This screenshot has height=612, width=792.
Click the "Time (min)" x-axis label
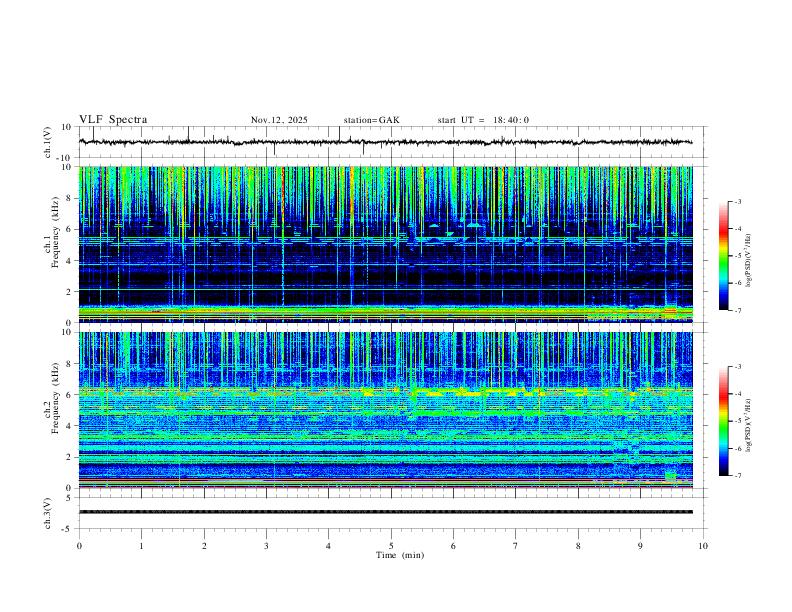(x=400, y=555)
